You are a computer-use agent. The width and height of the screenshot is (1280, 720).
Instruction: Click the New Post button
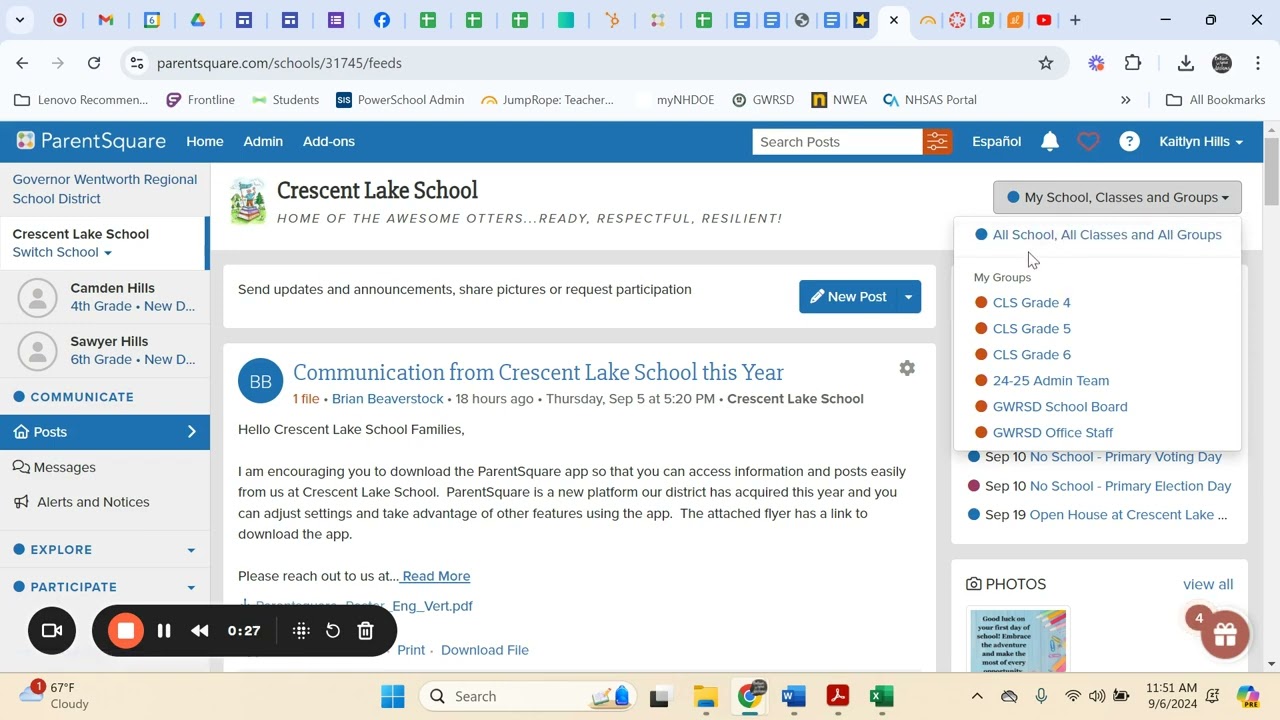click(848, 297)
